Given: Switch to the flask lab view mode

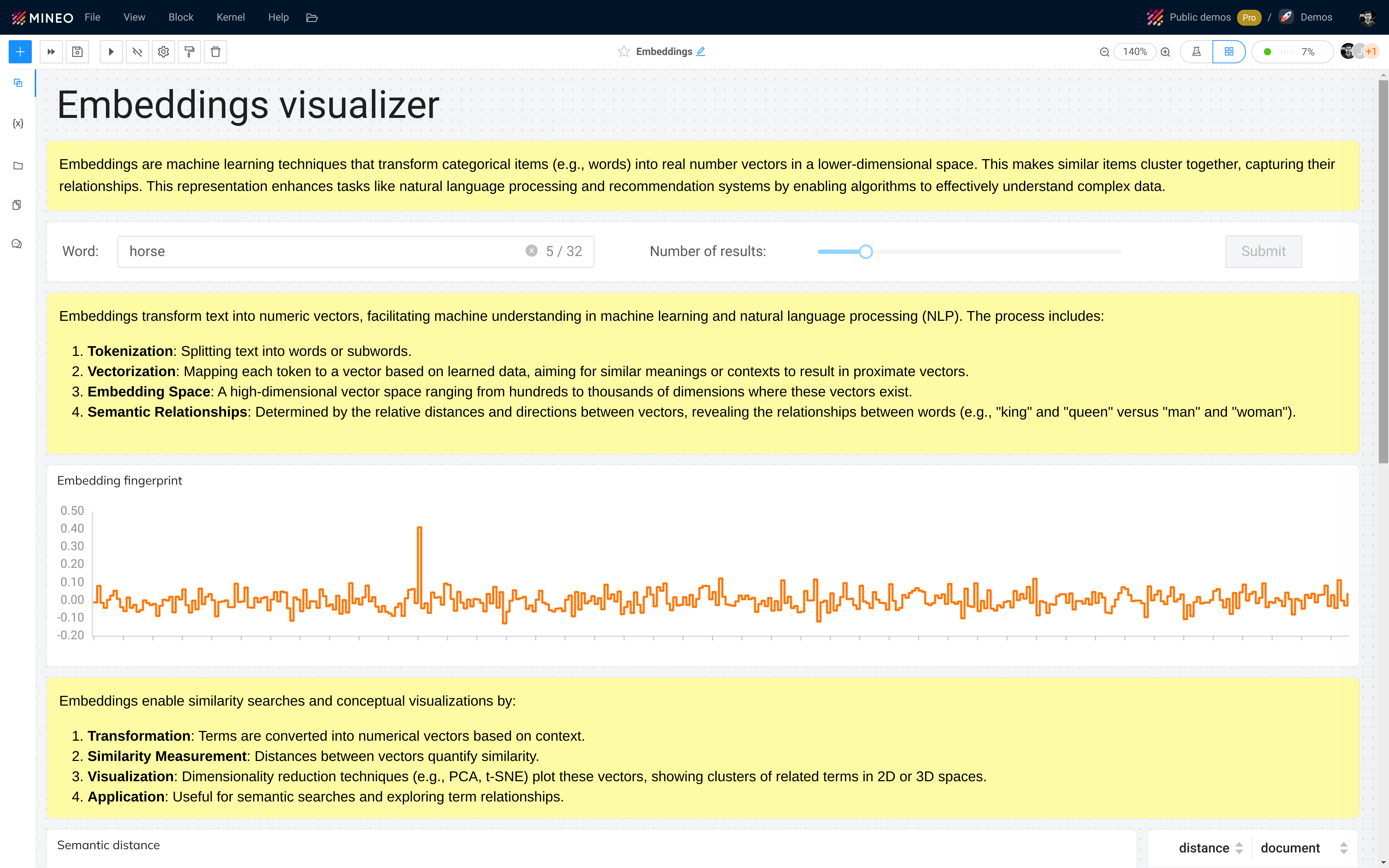Looking at the screenshot, I should point(1196,52).
